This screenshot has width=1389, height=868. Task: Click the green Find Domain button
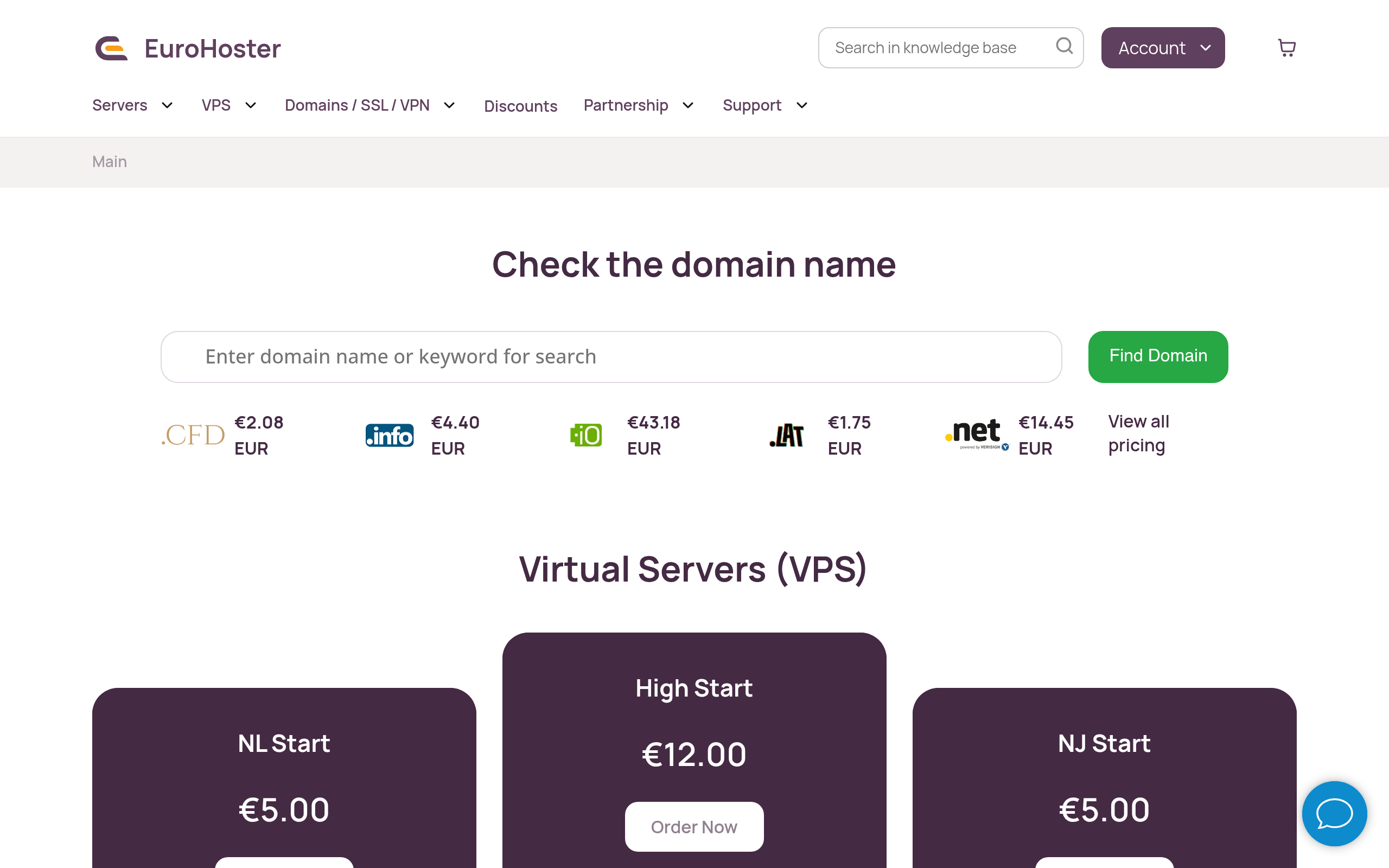coord(1158,356)
